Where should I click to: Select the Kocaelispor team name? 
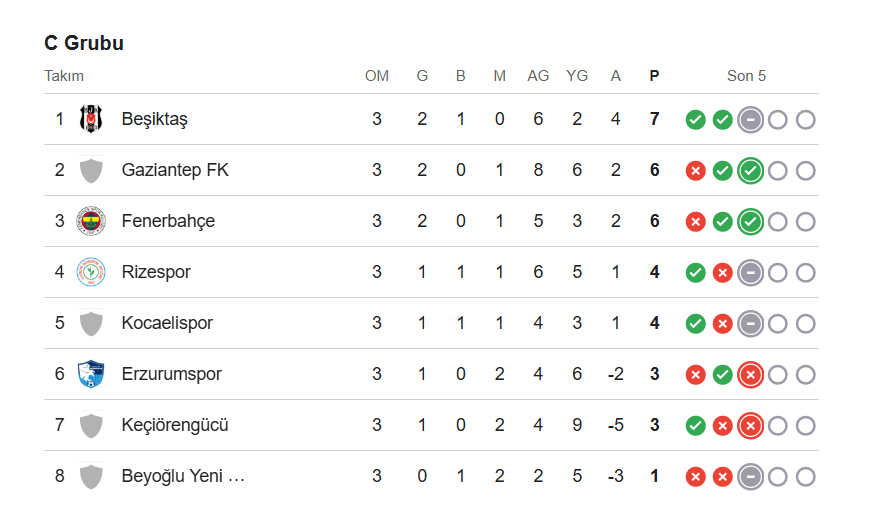pyautogui.click(x=167, y=323)
